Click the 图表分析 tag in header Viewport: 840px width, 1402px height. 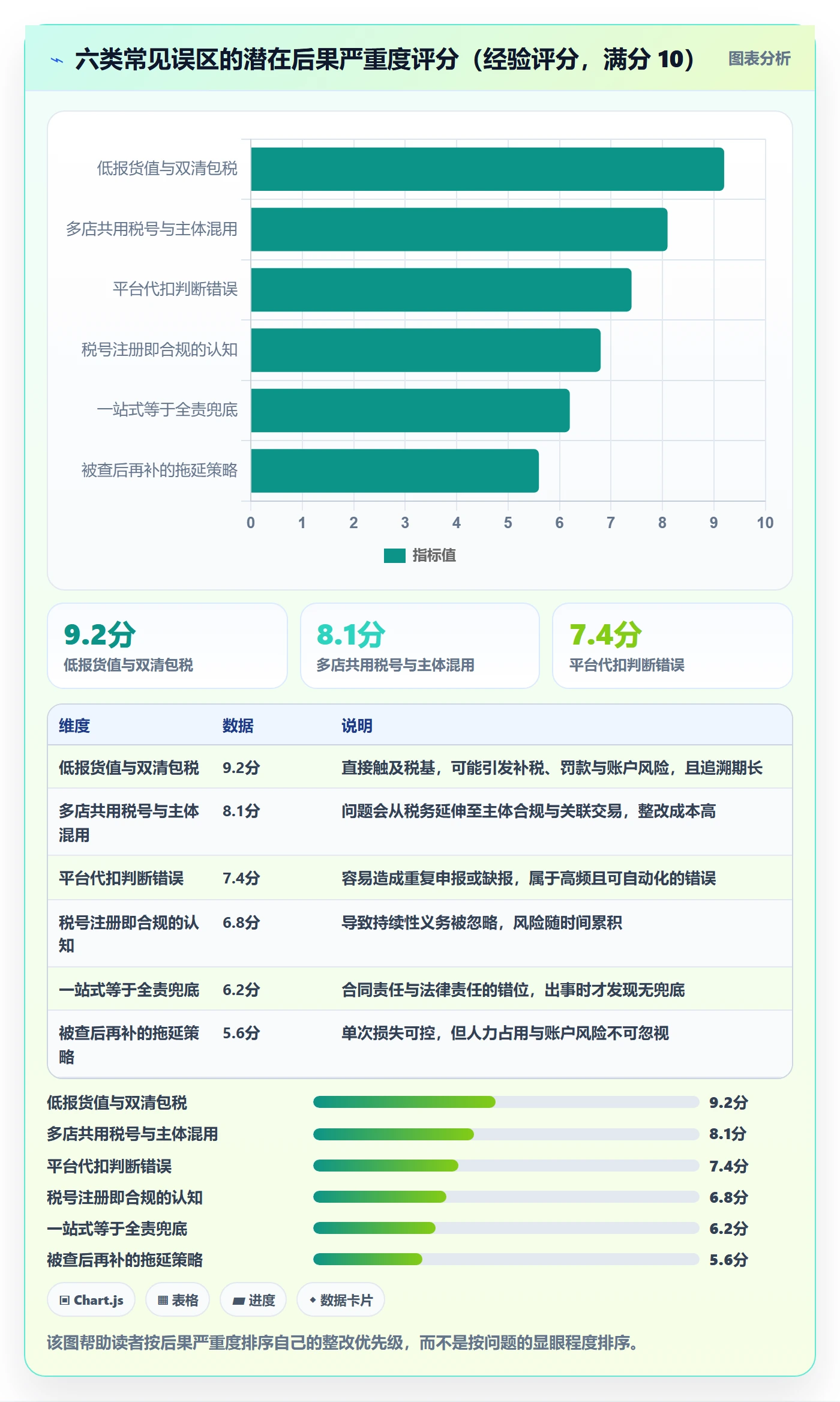coord(759,58)
